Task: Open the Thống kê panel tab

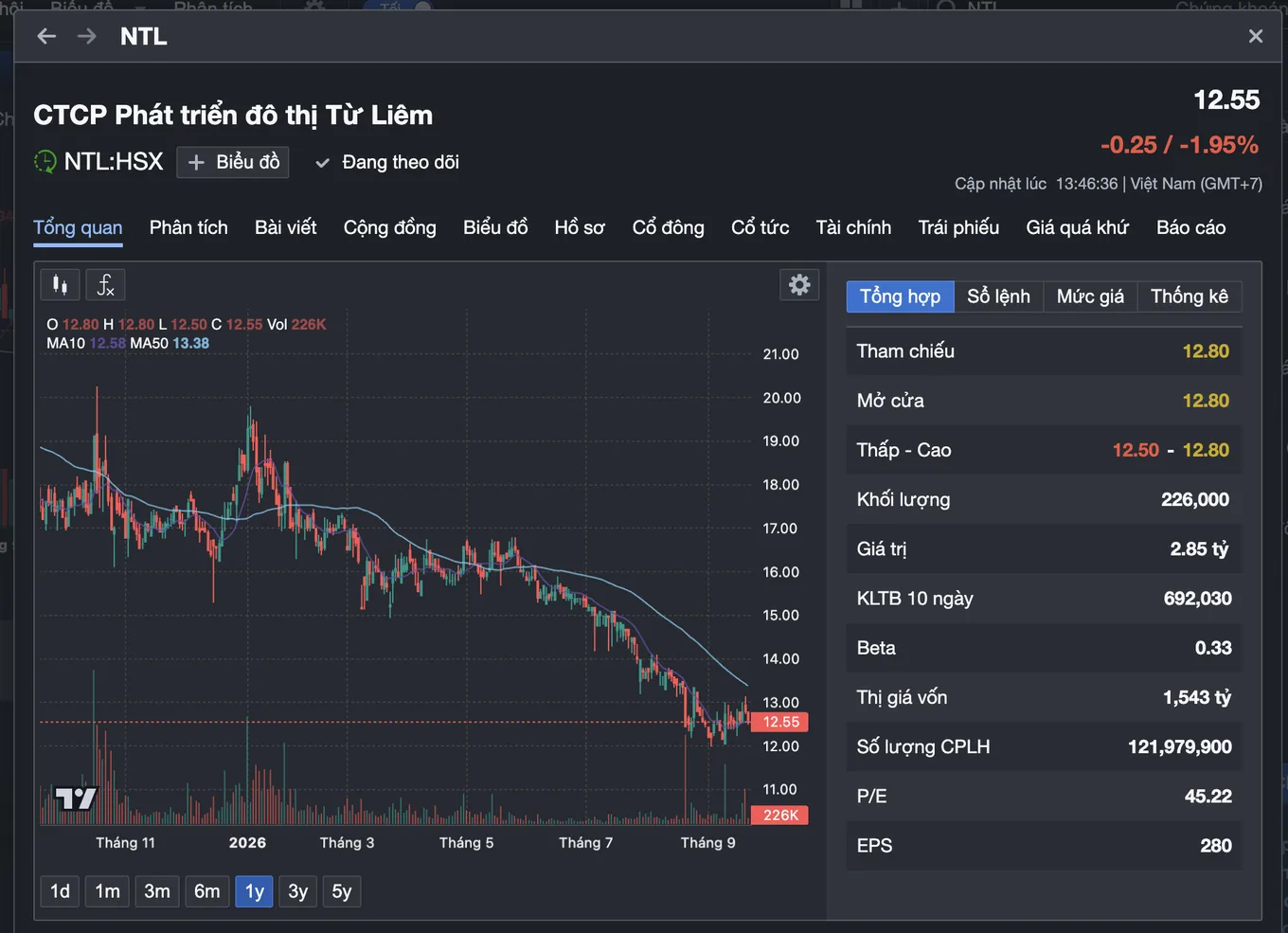Action: [1190, 296]
